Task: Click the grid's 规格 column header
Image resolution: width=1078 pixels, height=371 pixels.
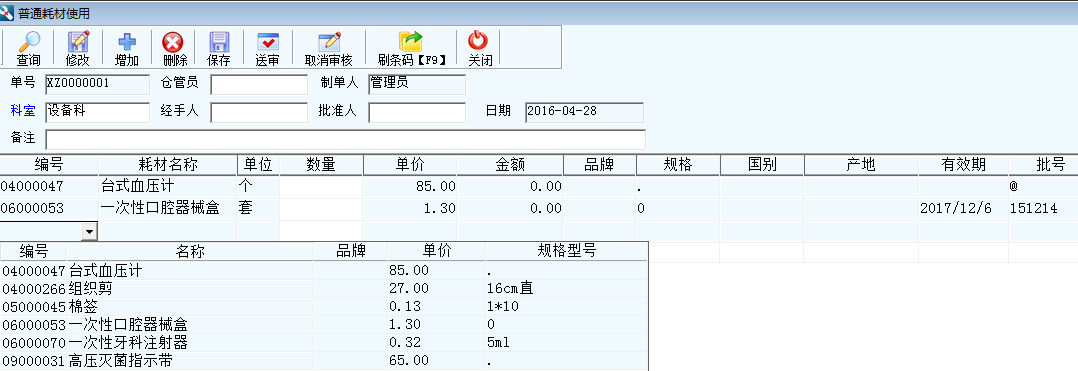Action: [x=678, y=165]
